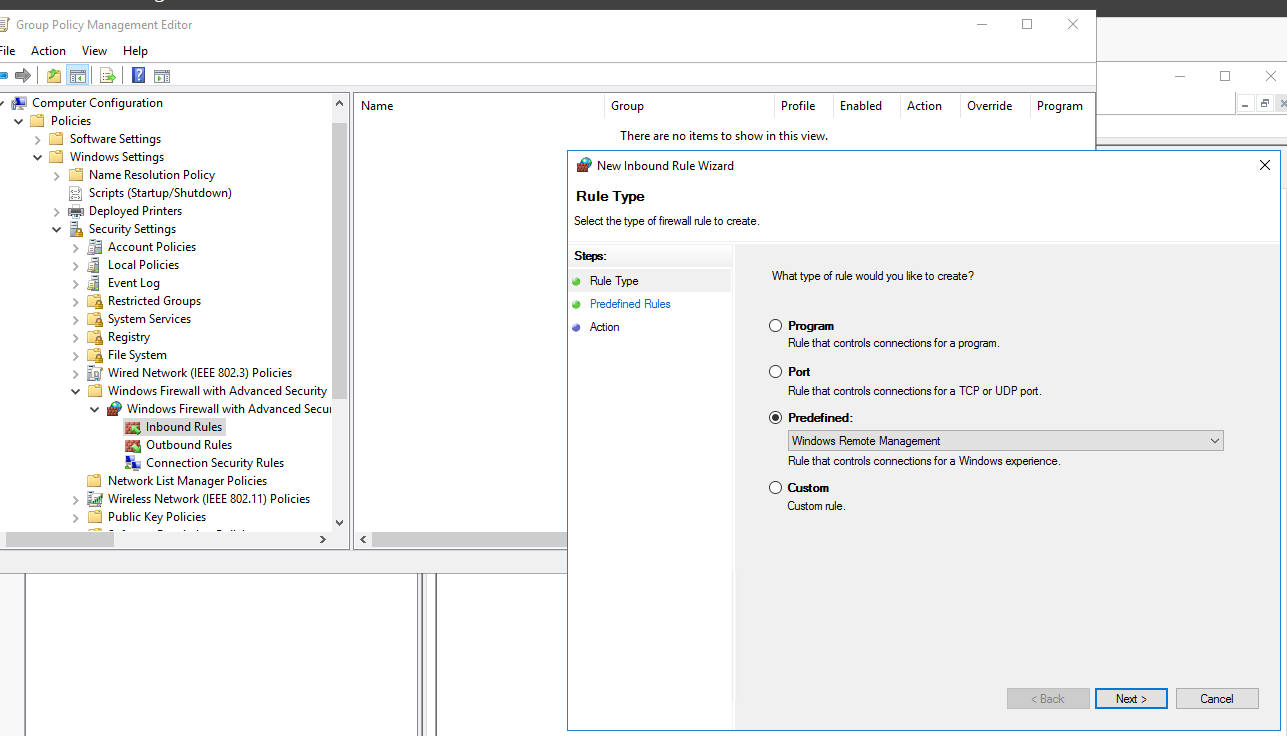Screen dimensions: 1287x736
Task: Click the Restricted Groups folder icon
Action: click(95, 301)
